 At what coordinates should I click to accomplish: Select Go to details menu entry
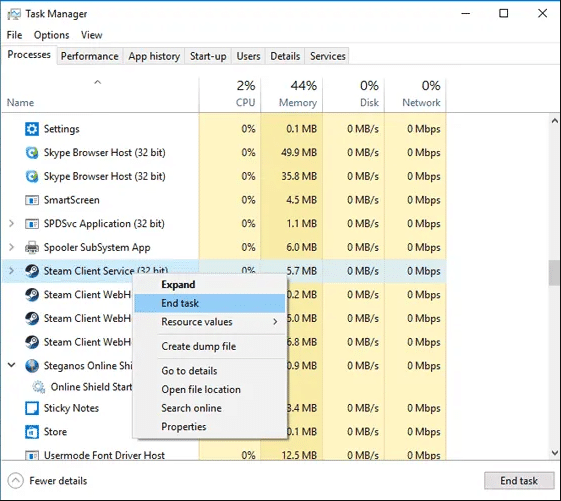[x=210, y=371]
